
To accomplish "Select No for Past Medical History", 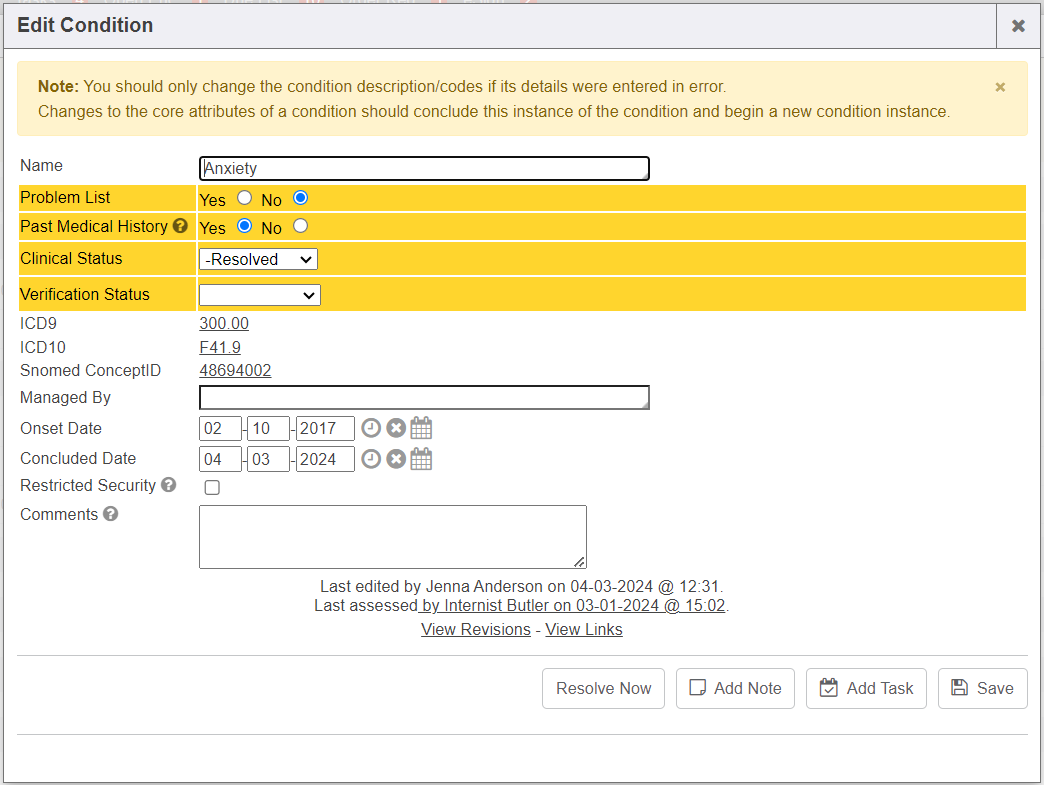I will [300, 226].
